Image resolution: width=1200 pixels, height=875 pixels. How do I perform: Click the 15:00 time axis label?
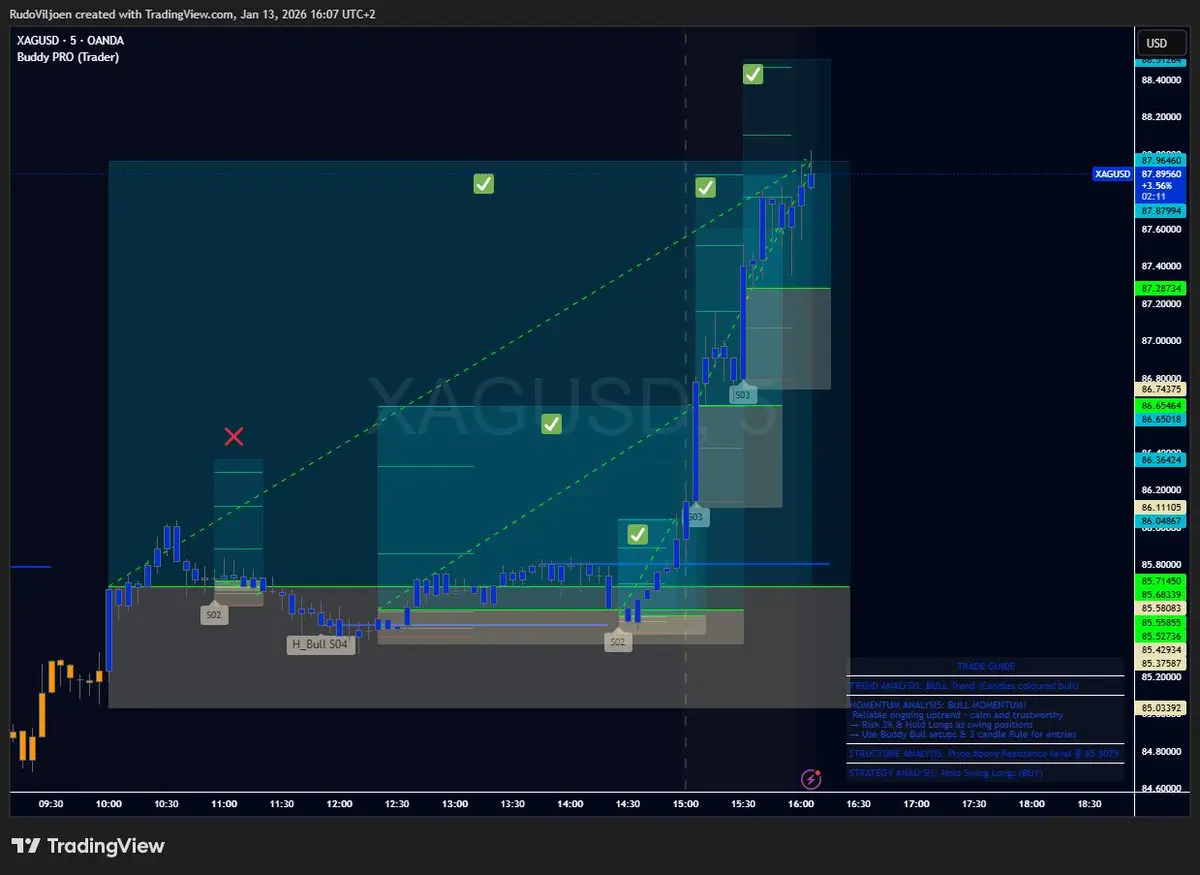(x=685, y=804)
